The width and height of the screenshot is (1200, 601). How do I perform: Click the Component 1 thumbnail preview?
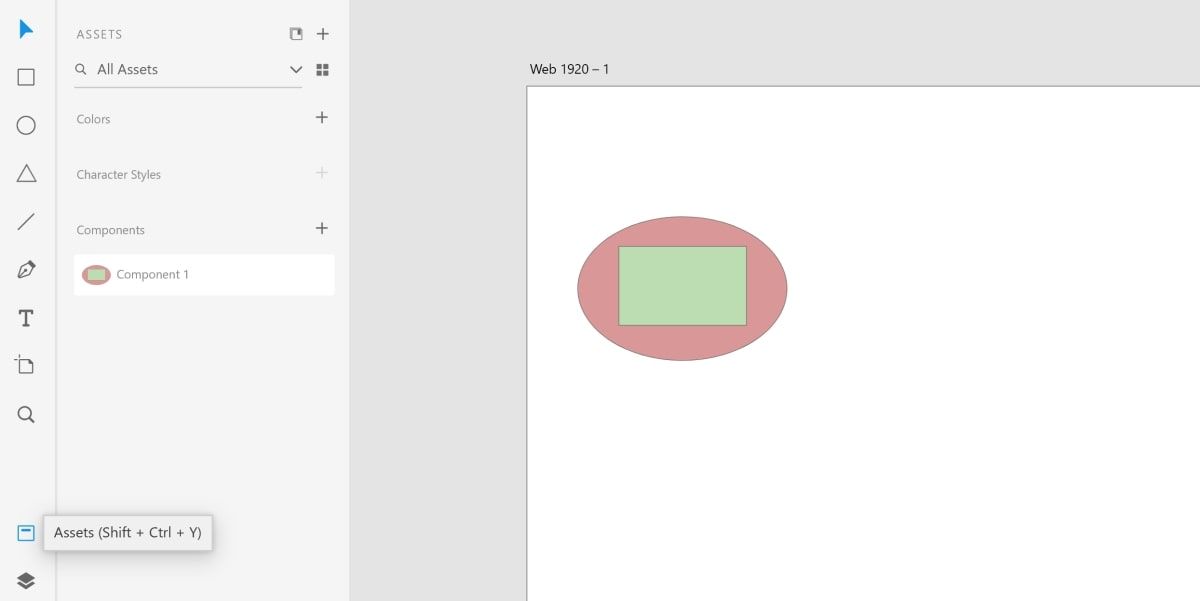96,275
